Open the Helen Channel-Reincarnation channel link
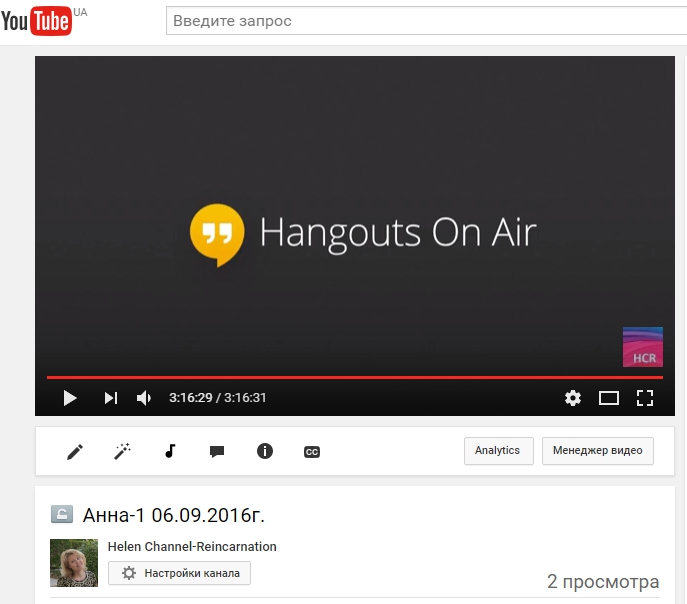Image resolution: width=687 pixels, height=604 pixels. [x=192, y=547]
